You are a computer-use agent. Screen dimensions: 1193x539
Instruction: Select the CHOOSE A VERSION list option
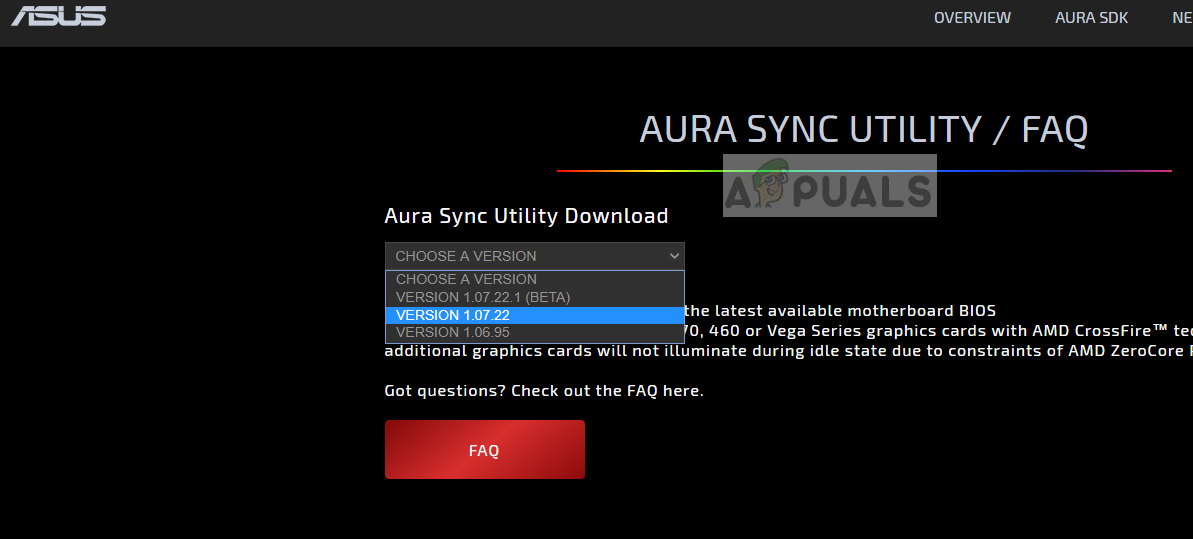(x=535, y=279)
